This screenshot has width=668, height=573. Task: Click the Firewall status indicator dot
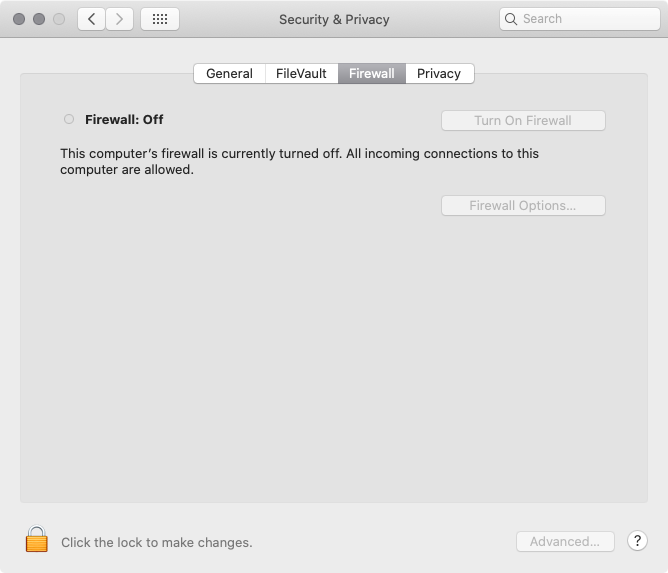[x=69, y=119]
